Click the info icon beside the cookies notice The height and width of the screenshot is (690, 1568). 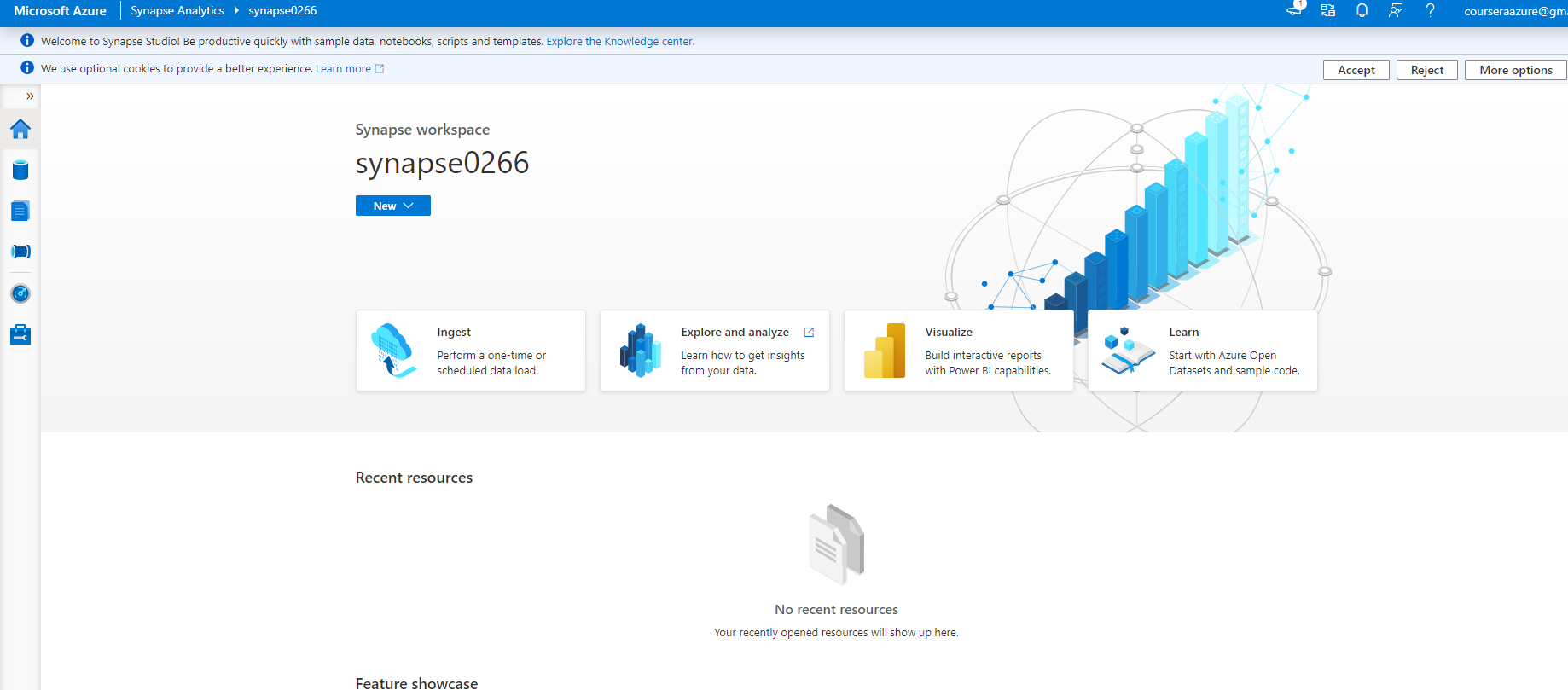(x=27, y=68)
